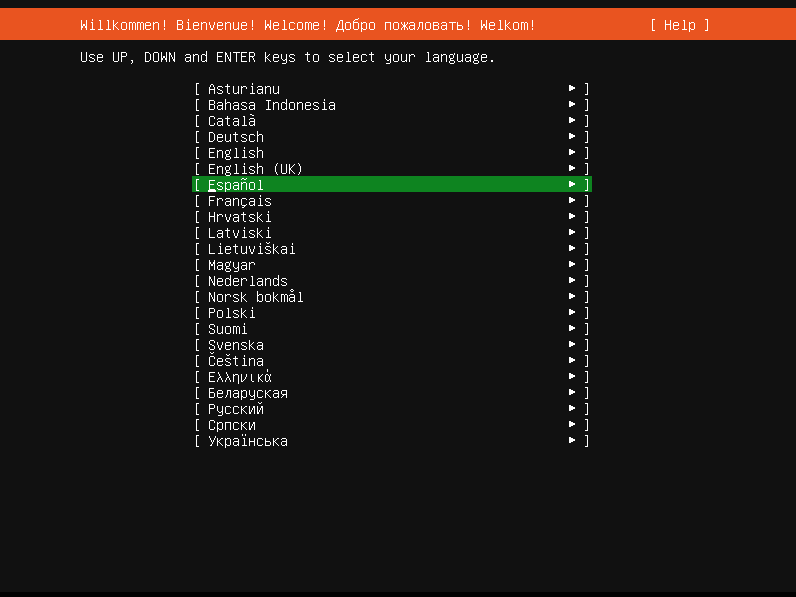Click the arrow icon on Polski row

(x=572, y=313)
